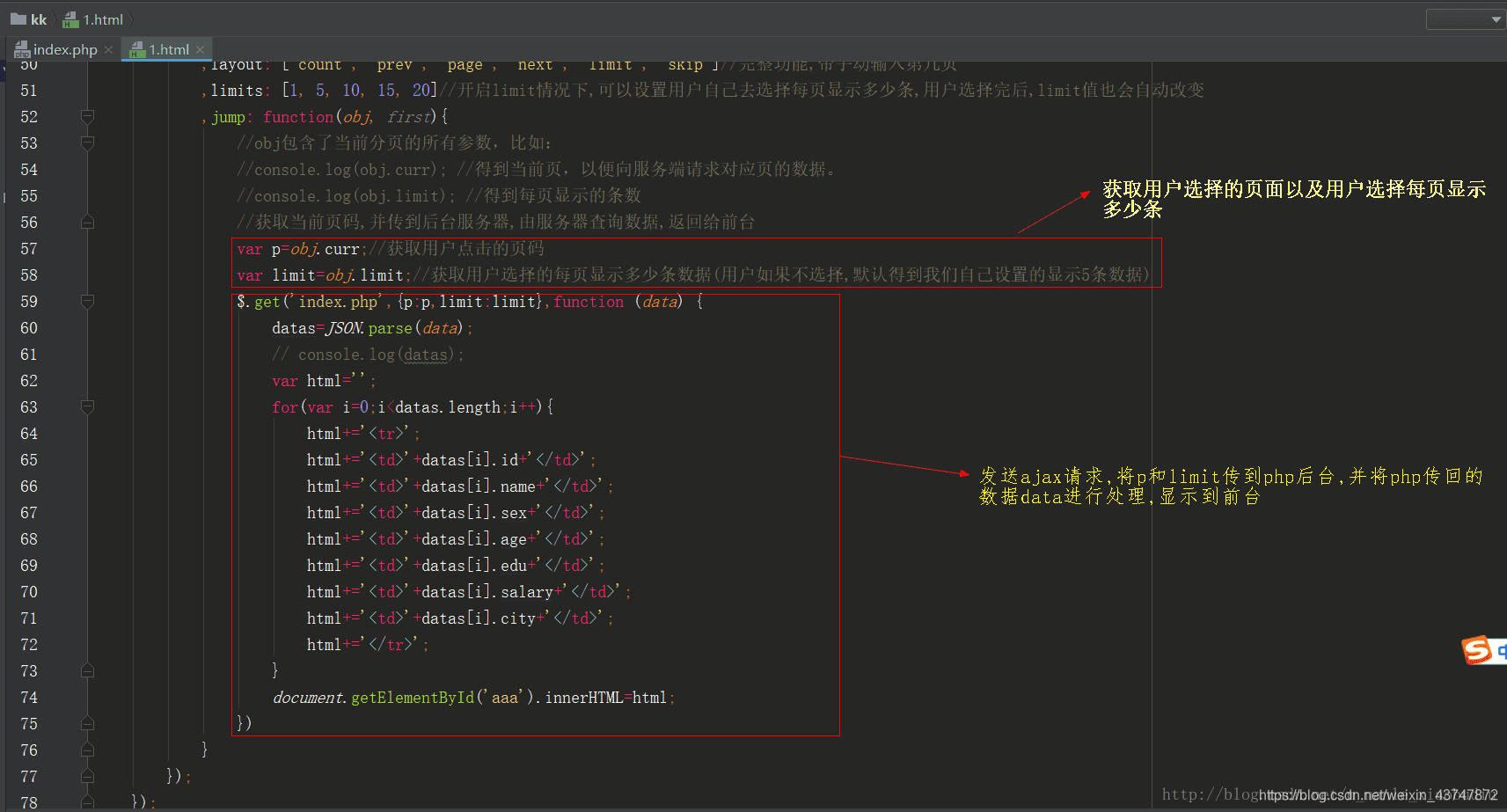Click line number 74 in the gutter
Screen dimensions: 1507x812
pos(29,698)
